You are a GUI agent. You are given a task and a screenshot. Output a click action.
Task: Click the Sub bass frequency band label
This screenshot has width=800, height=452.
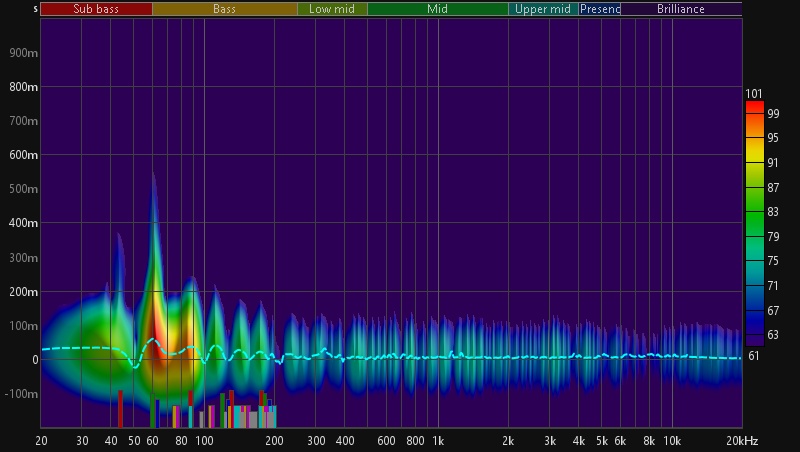[96, 9]
